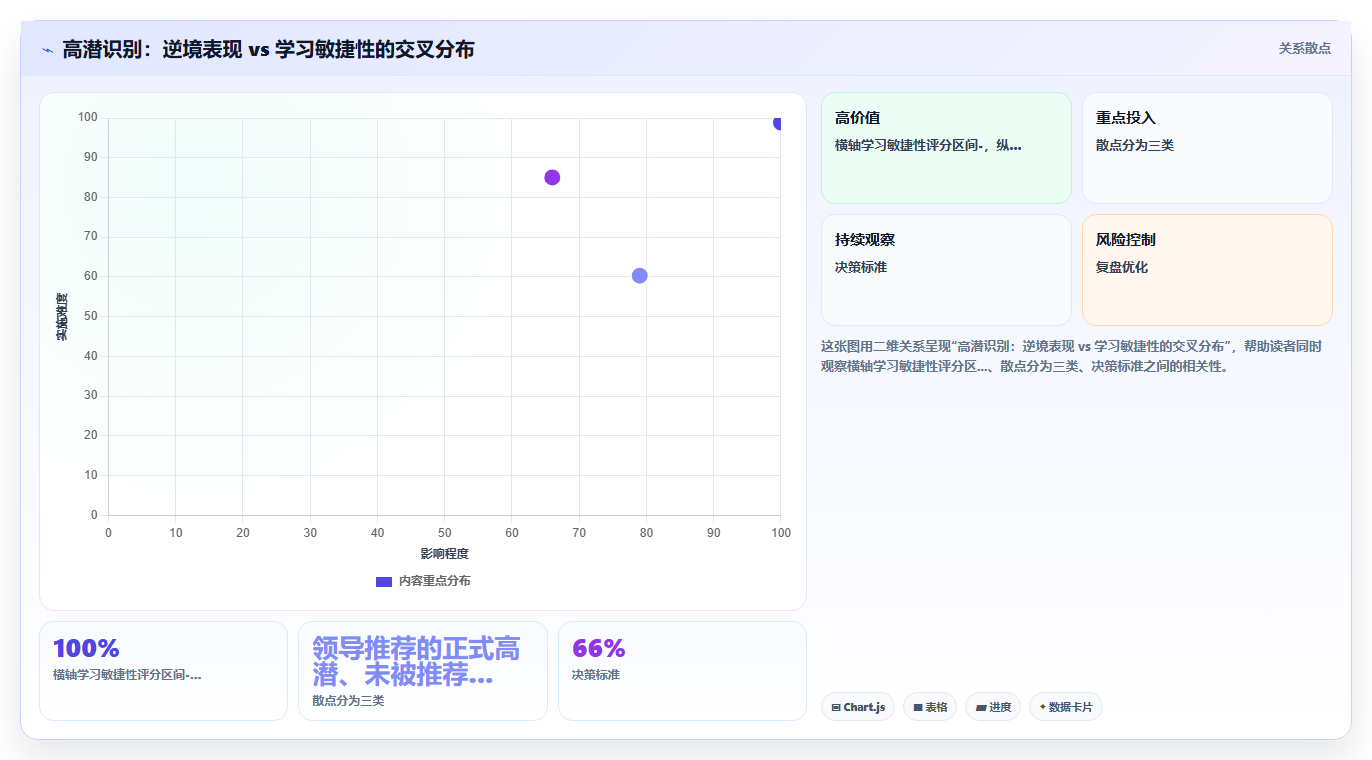The image size is (1372, 760).
Task: Click 散点分为三类 label under stat heading
Action: (348, 701)
